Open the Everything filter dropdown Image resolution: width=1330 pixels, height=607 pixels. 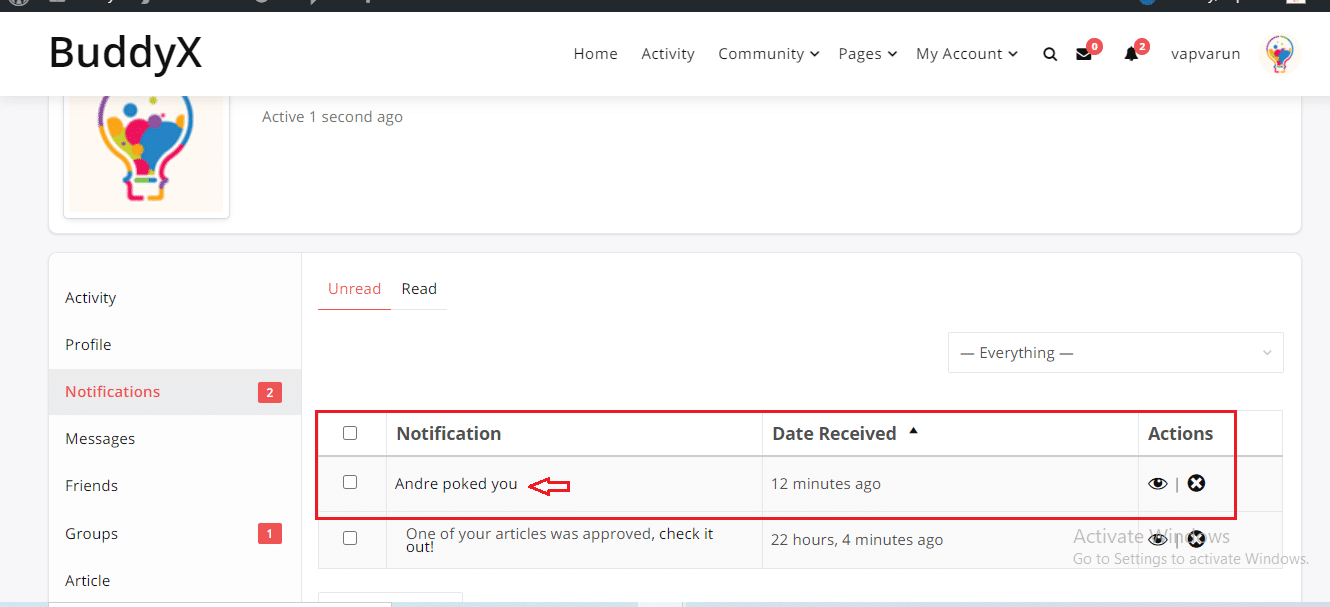[x=1115, y=353]
